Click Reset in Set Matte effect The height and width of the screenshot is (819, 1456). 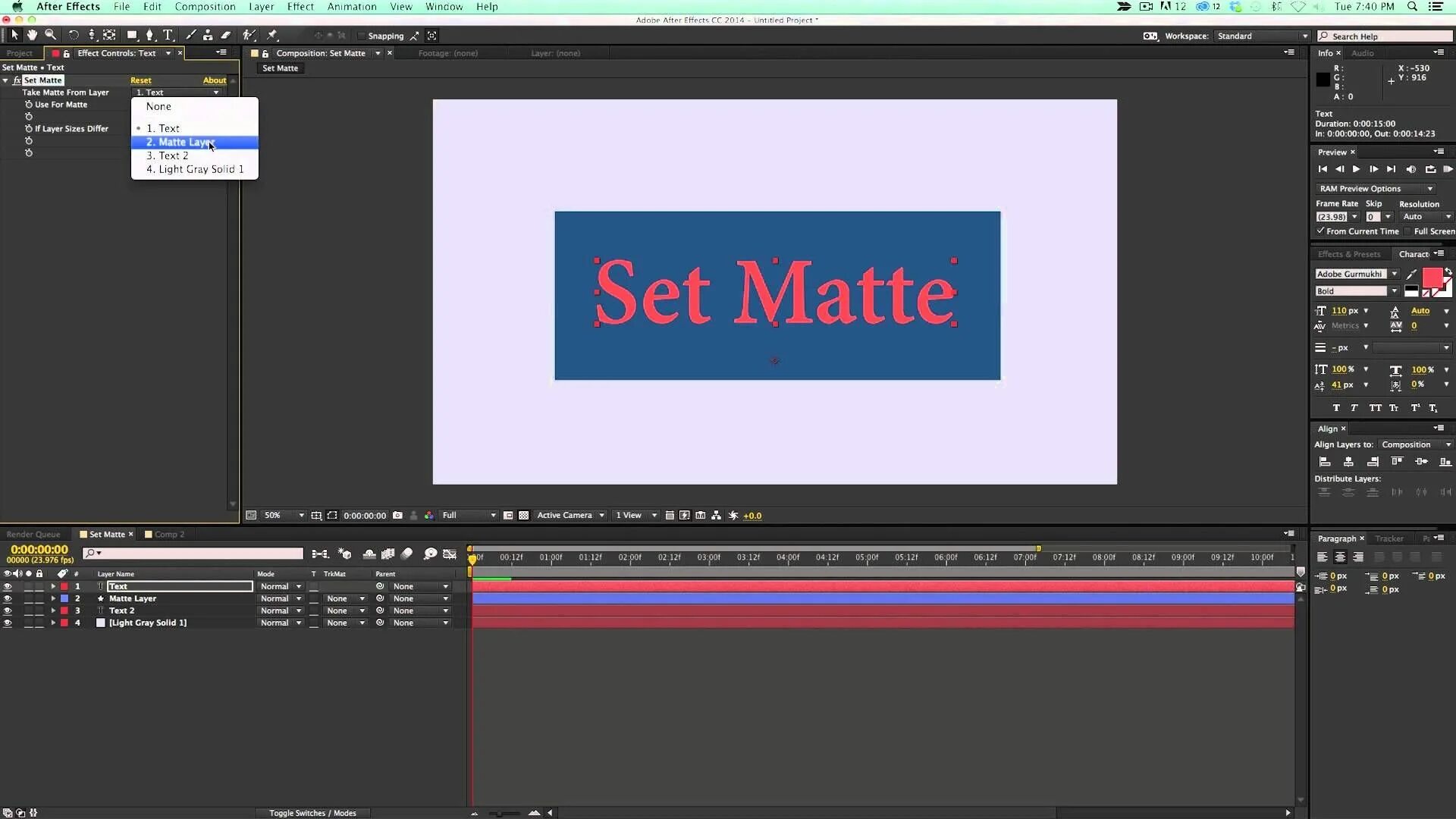pos(140,80)
